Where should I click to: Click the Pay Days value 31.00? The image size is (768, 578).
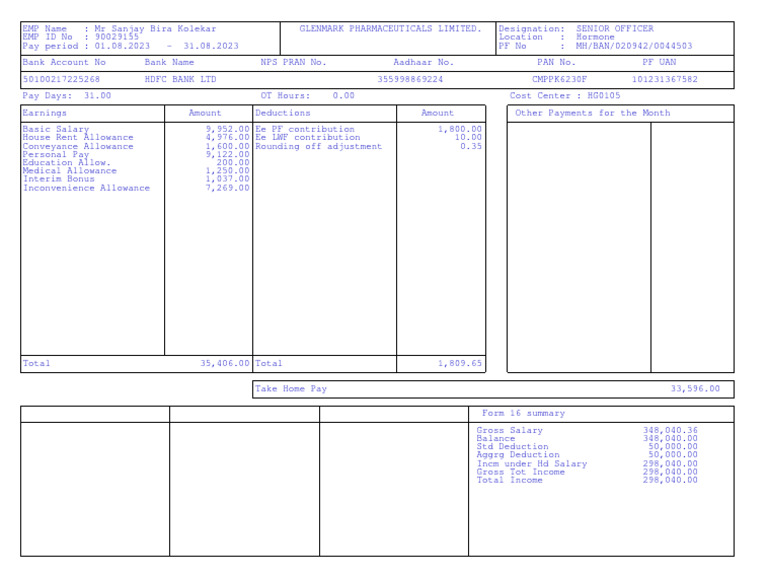coord(97,96)
